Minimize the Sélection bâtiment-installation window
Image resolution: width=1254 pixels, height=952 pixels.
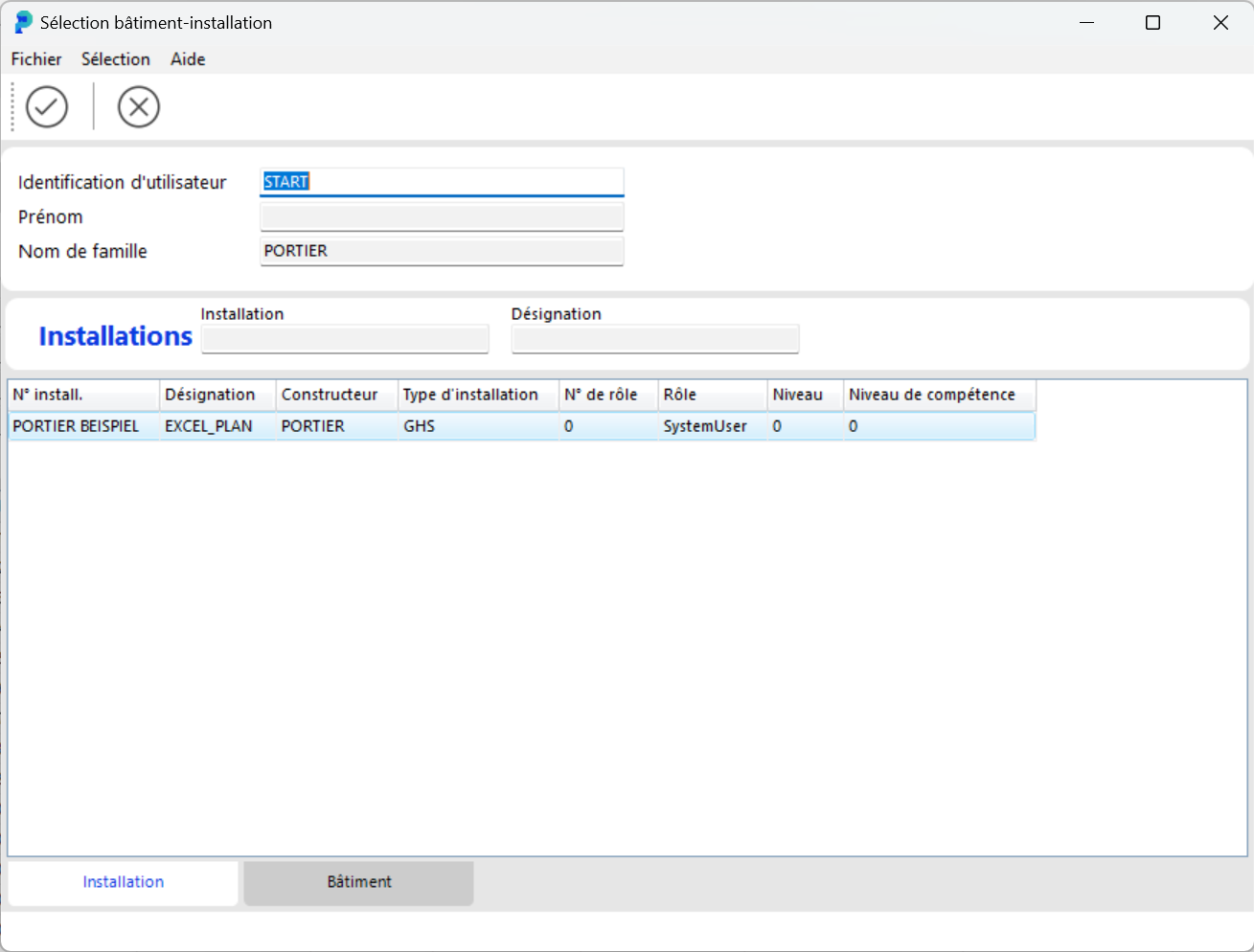(x=1086, y=22)
